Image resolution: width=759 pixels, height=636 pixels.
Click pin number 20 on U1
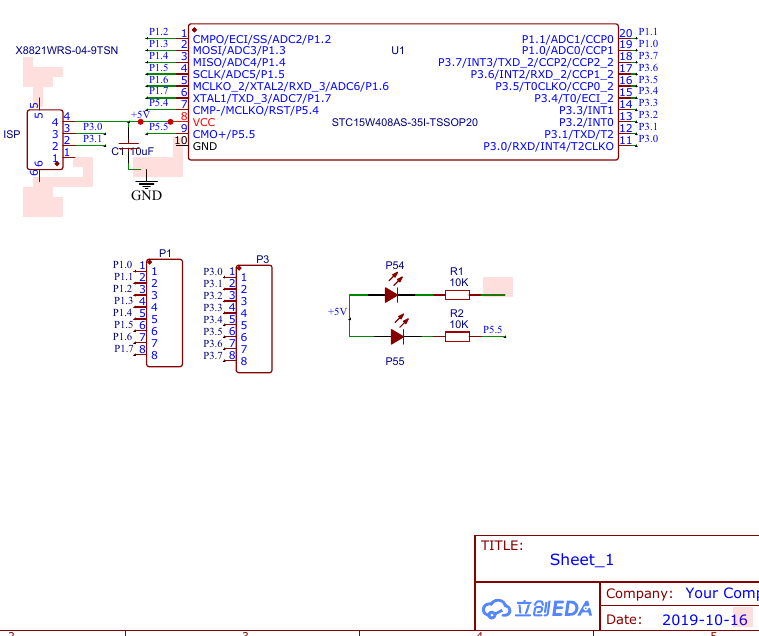626,33
